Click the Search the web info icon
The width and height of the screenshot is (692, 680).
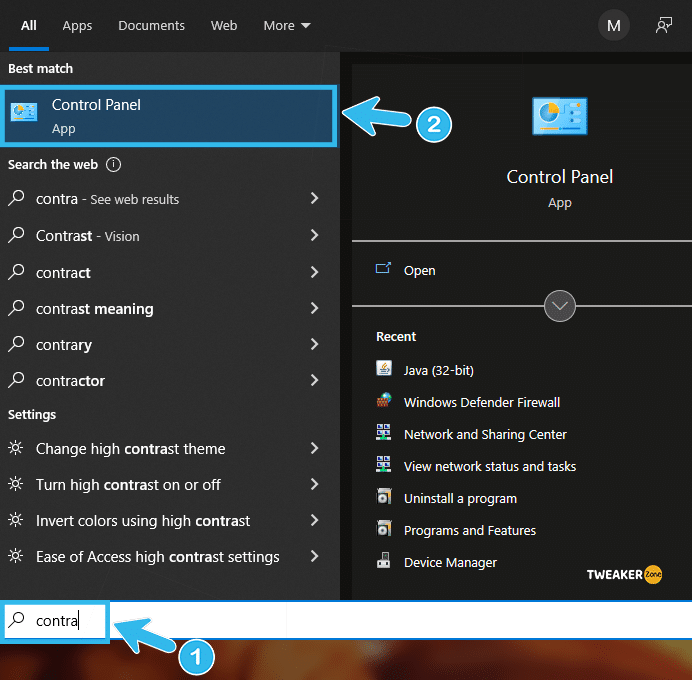113,165
